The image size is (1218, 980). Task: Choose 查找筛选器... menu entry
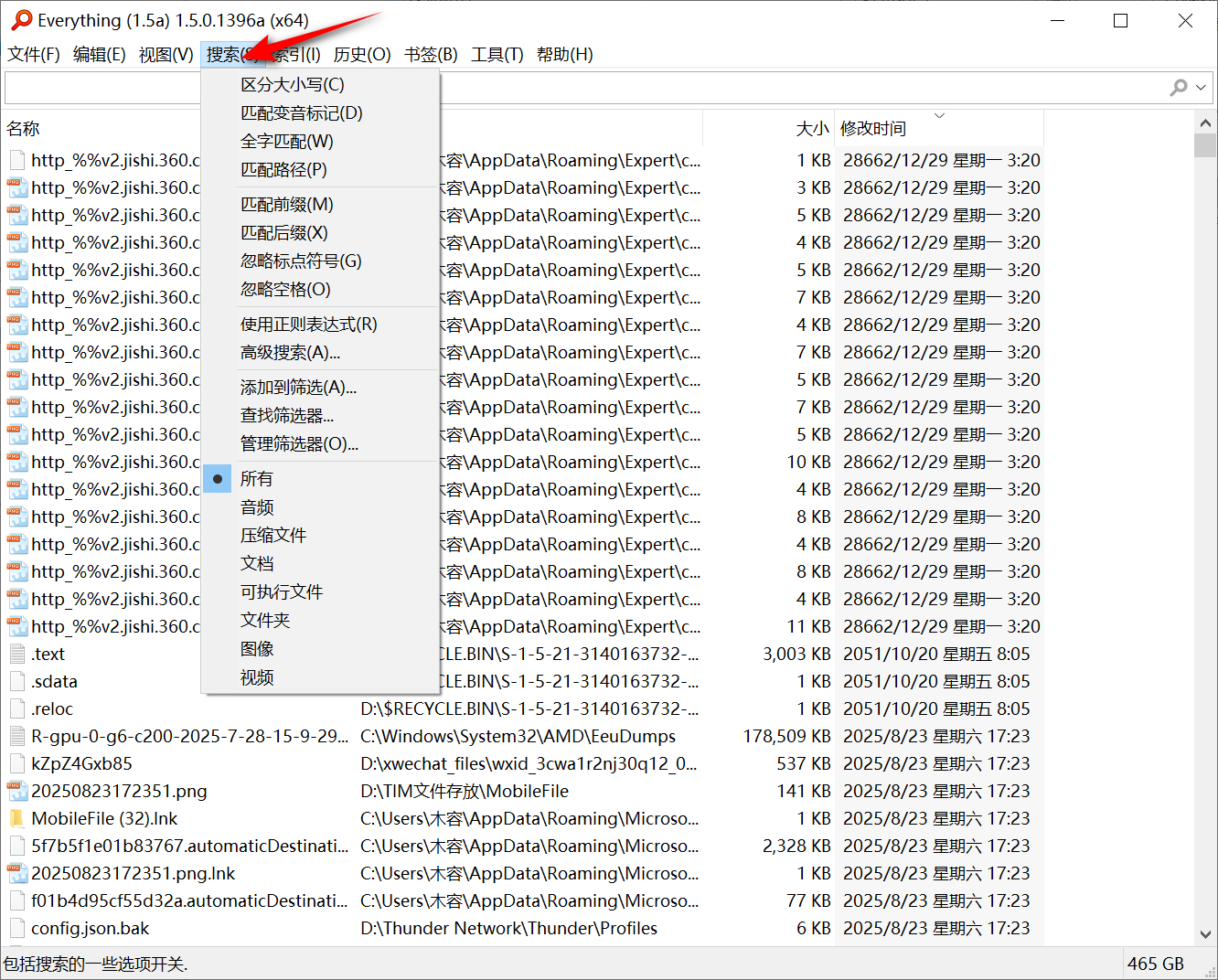(321, 415)
